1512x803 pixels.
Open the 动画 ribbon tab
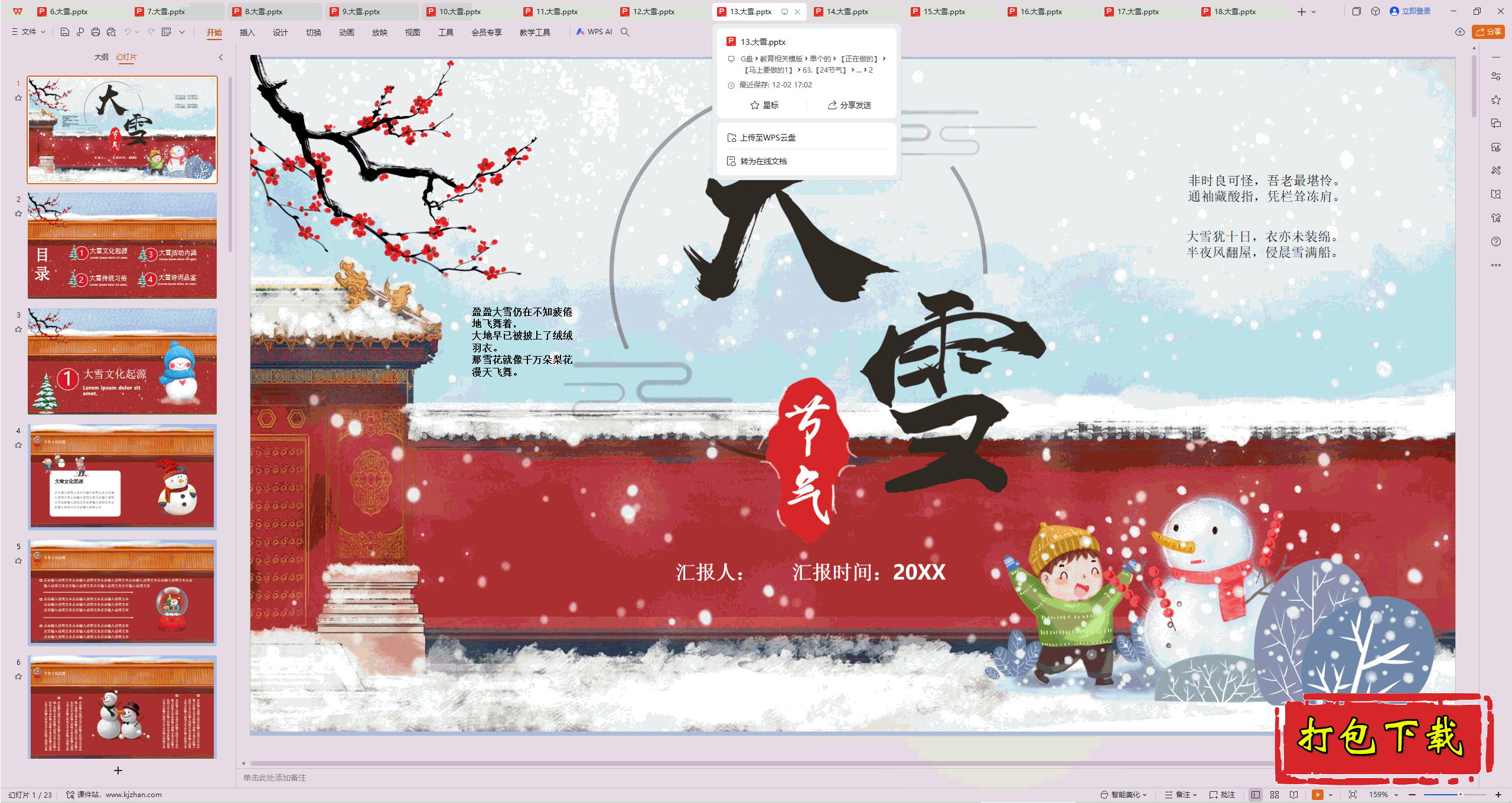click(x=346, y=32)
